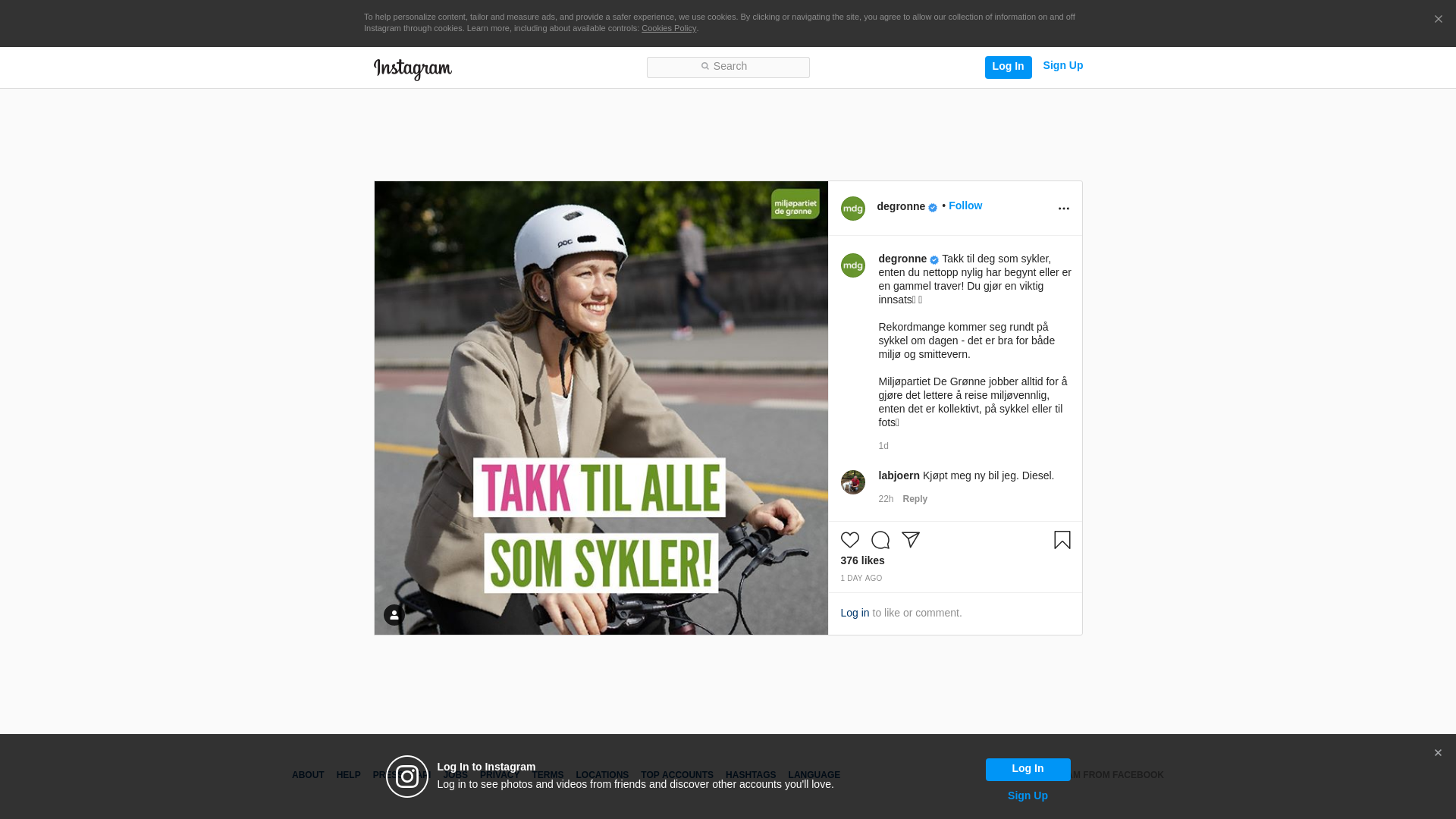
Task: Click labjoern's profile picture
Action: point(852,482)
